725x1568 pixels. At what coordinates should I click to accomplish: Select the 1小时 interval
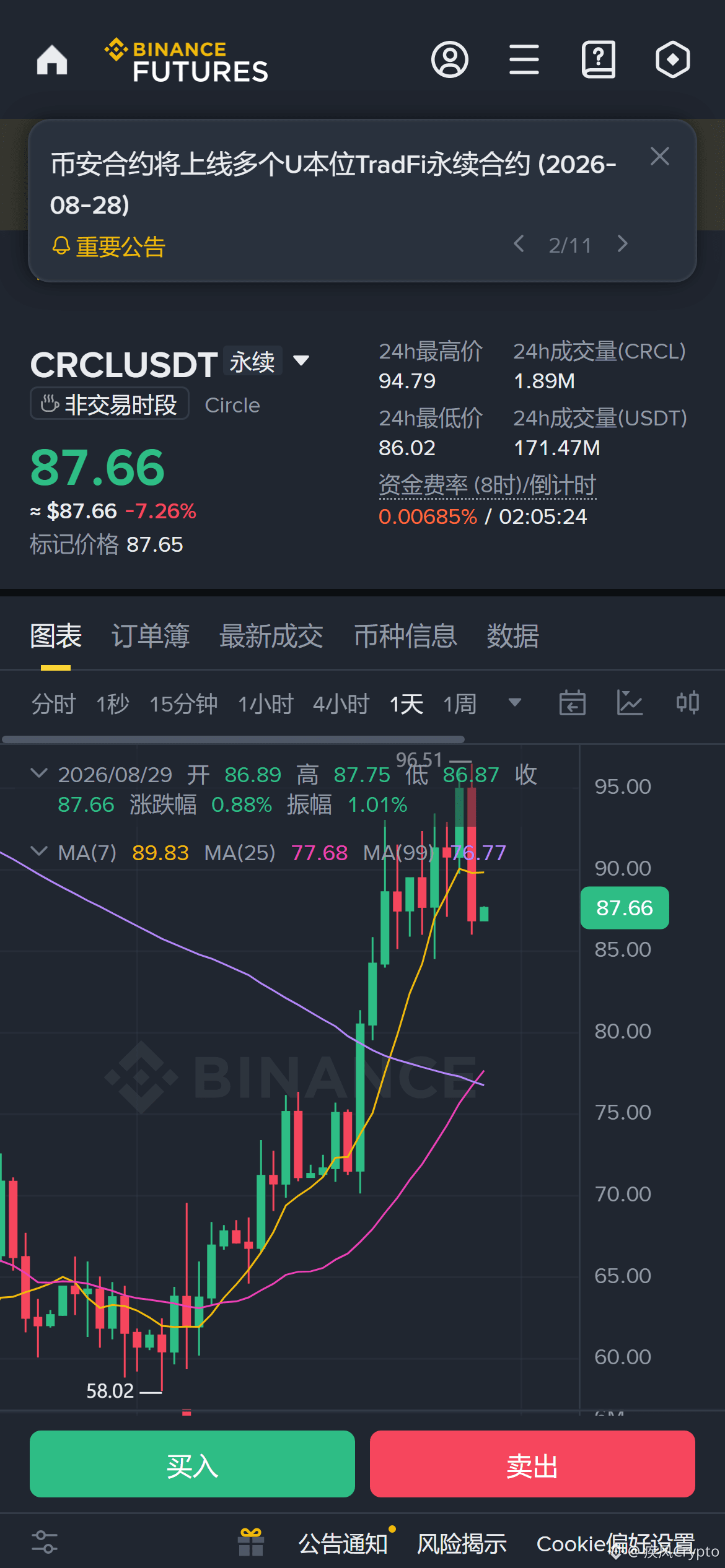266,704
